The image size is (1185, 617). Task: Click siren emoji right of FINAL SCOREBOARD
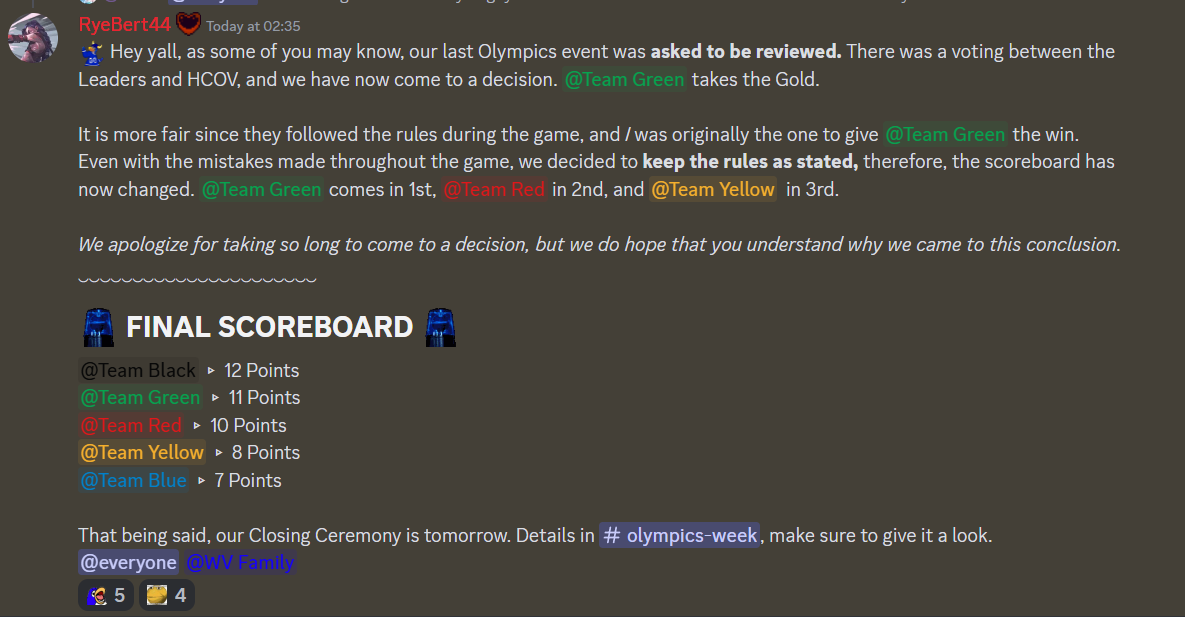(441, 327)
